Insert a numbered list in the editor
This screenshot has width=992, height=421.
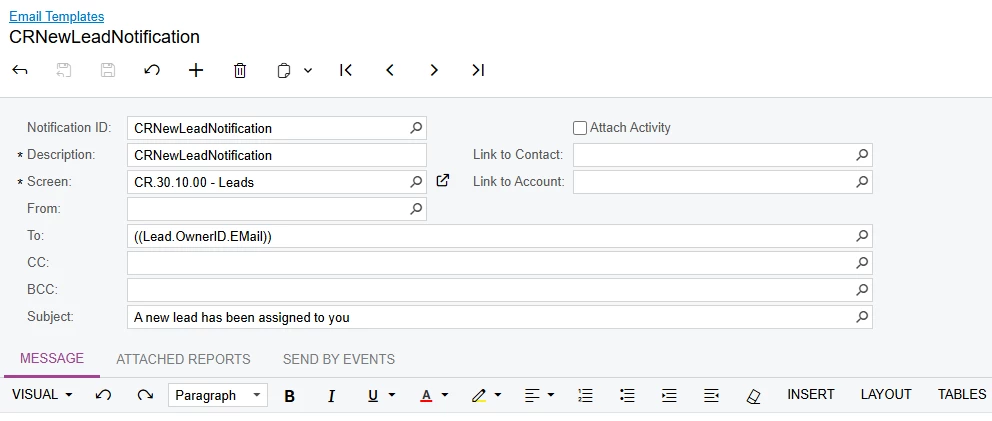586,396
